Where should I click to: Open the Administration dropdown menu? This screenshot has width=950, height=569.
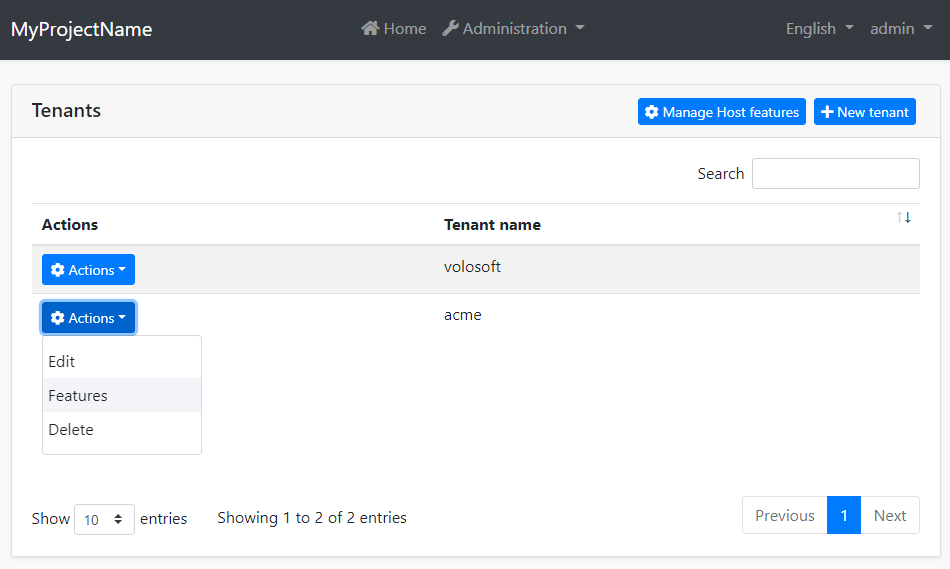[x=513, y=29]
